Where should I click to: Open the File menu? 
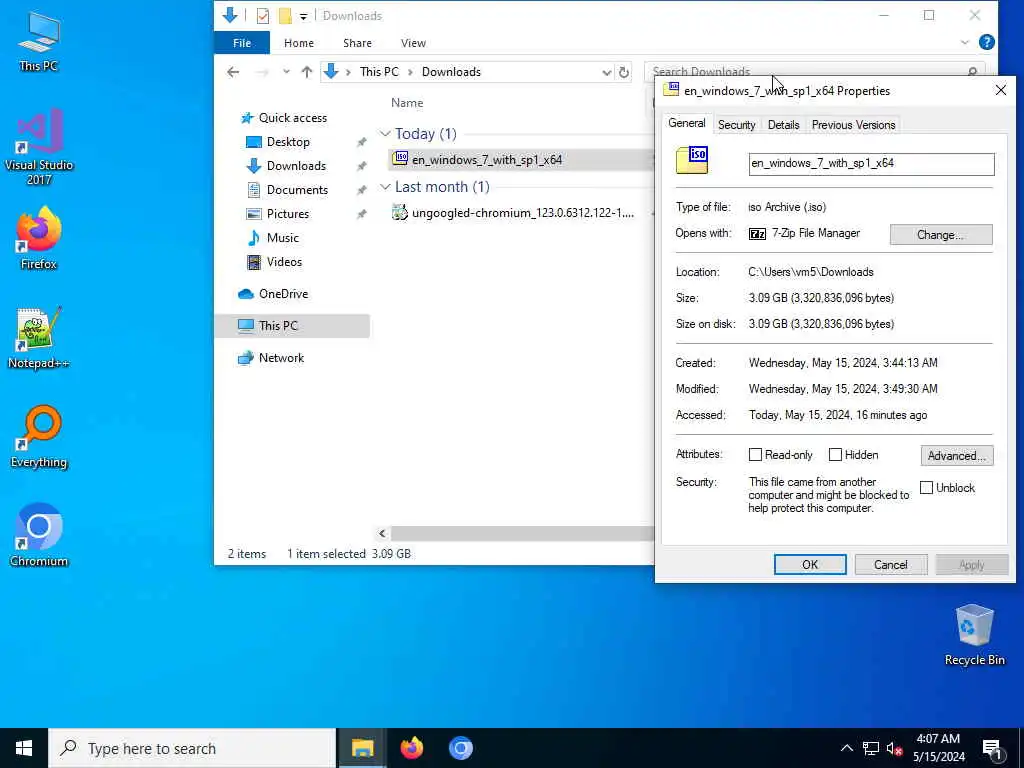242,43
